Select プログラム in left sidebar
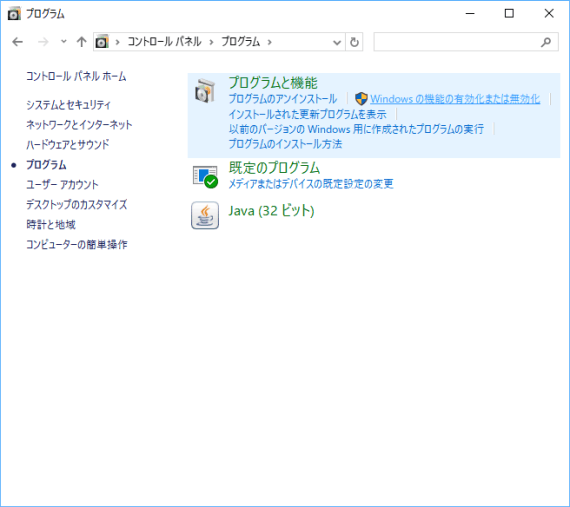 (x=46, y=165)
